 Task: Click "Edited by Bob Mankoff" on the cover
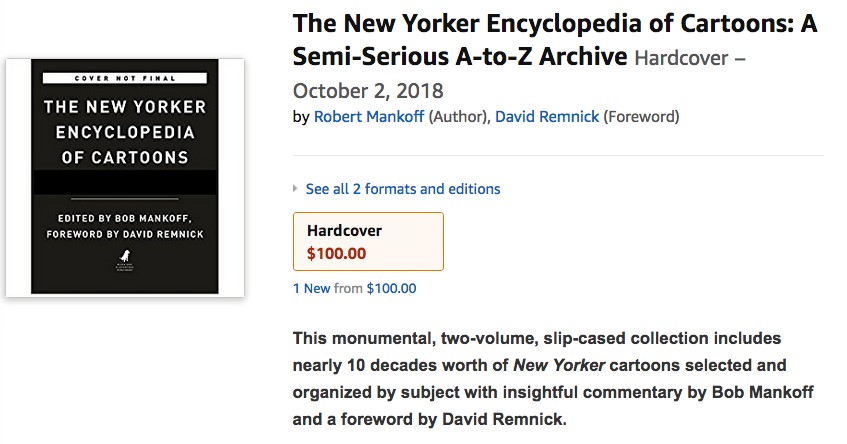[124, 217]
